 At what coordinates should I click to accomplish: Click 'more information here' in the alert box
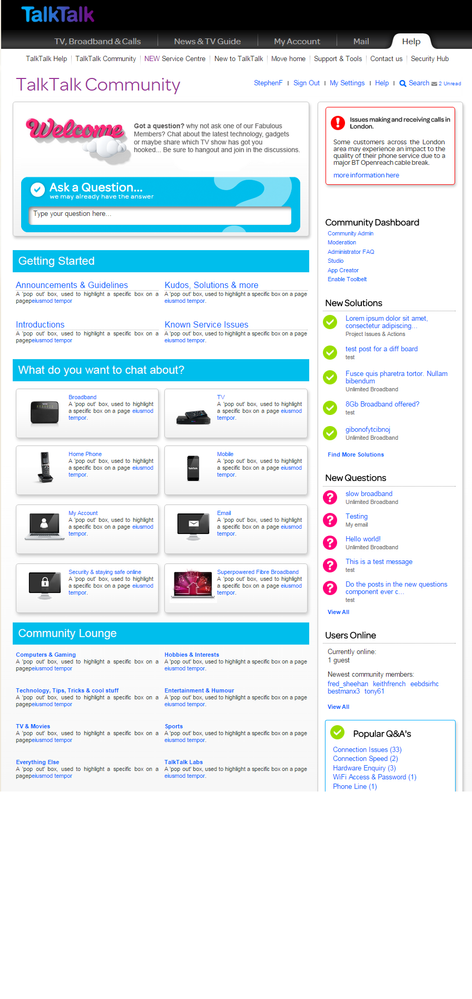click(366, 175)
